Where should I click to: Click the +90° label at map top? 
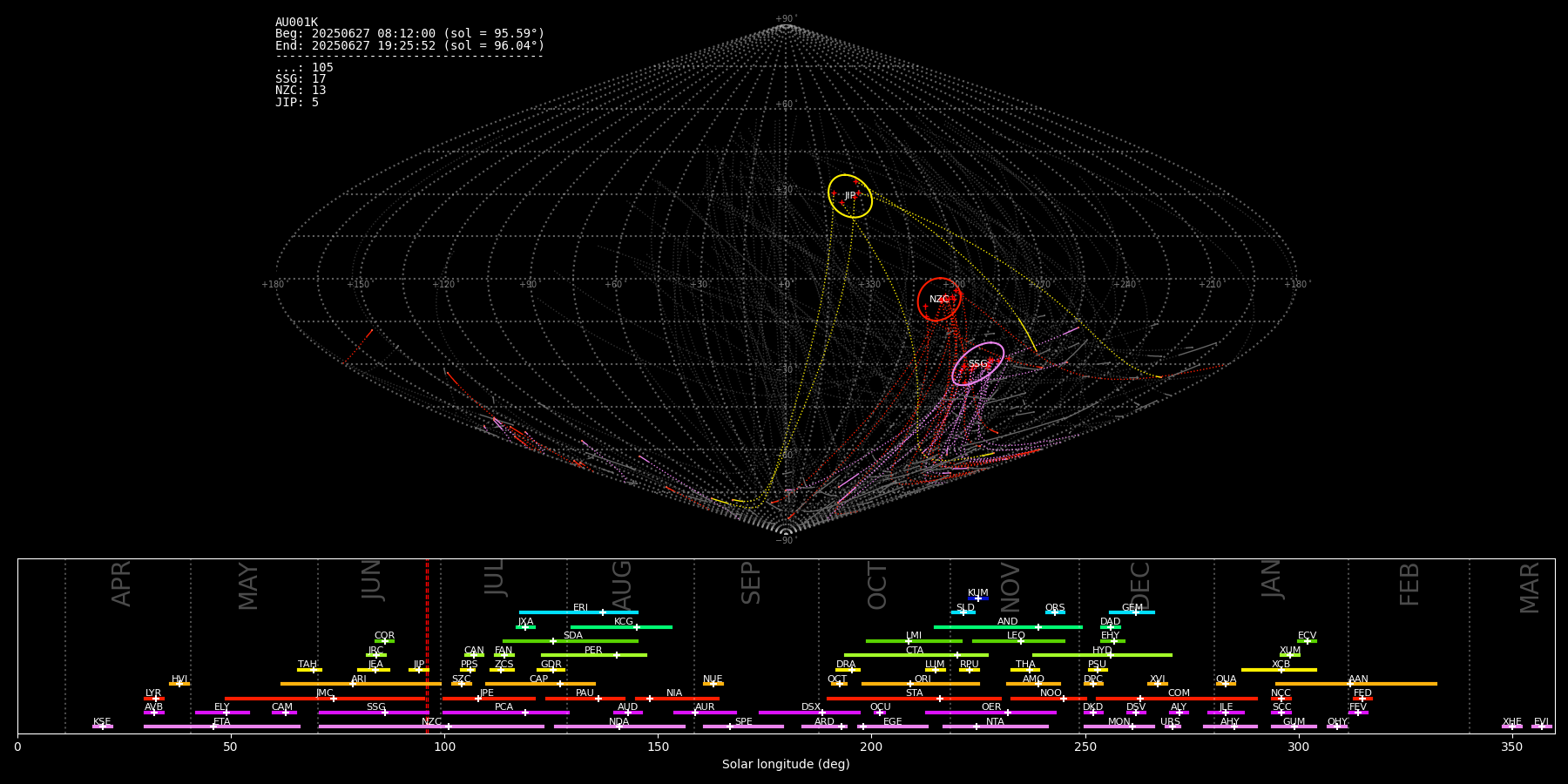pyautogui.click(x=786, y=19)
